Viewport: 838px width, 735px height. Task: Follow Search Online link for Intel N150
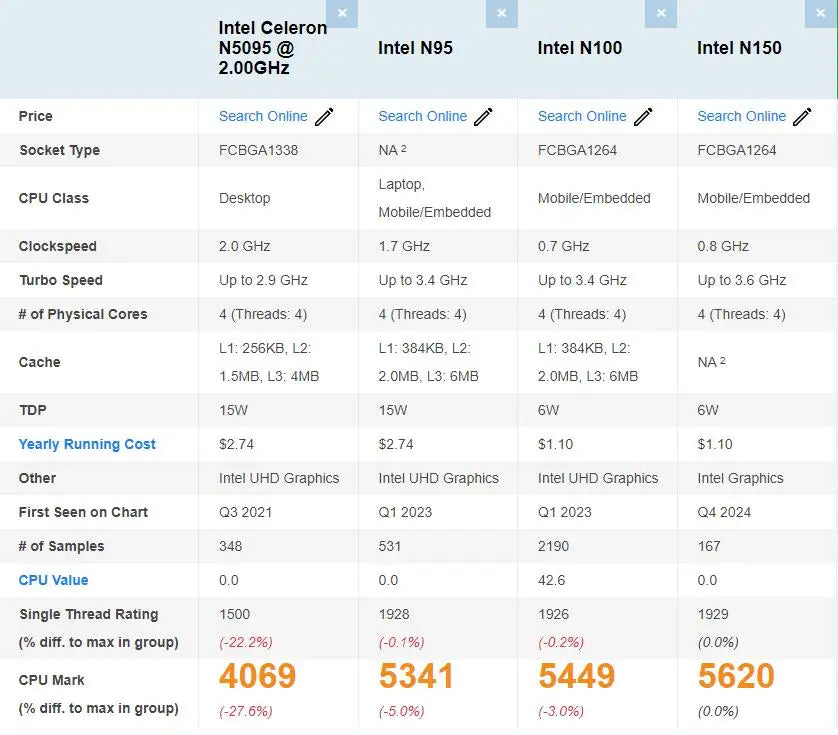tap(741, 116)
